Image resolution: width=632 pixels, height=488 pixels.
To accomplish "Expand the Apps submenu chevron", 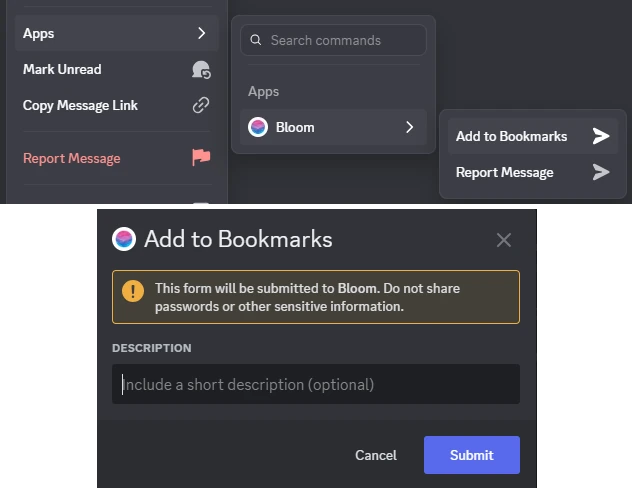I will click(201, 33).
